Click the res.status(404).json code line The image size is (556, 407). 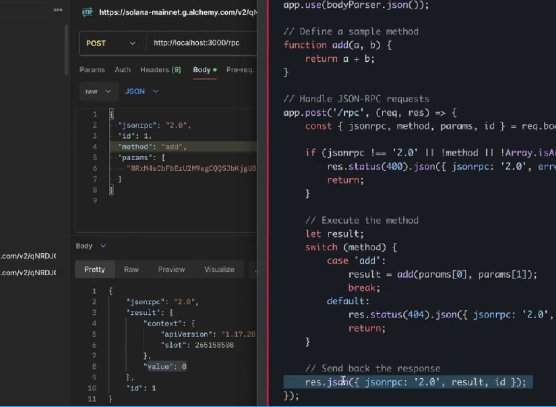451,314
